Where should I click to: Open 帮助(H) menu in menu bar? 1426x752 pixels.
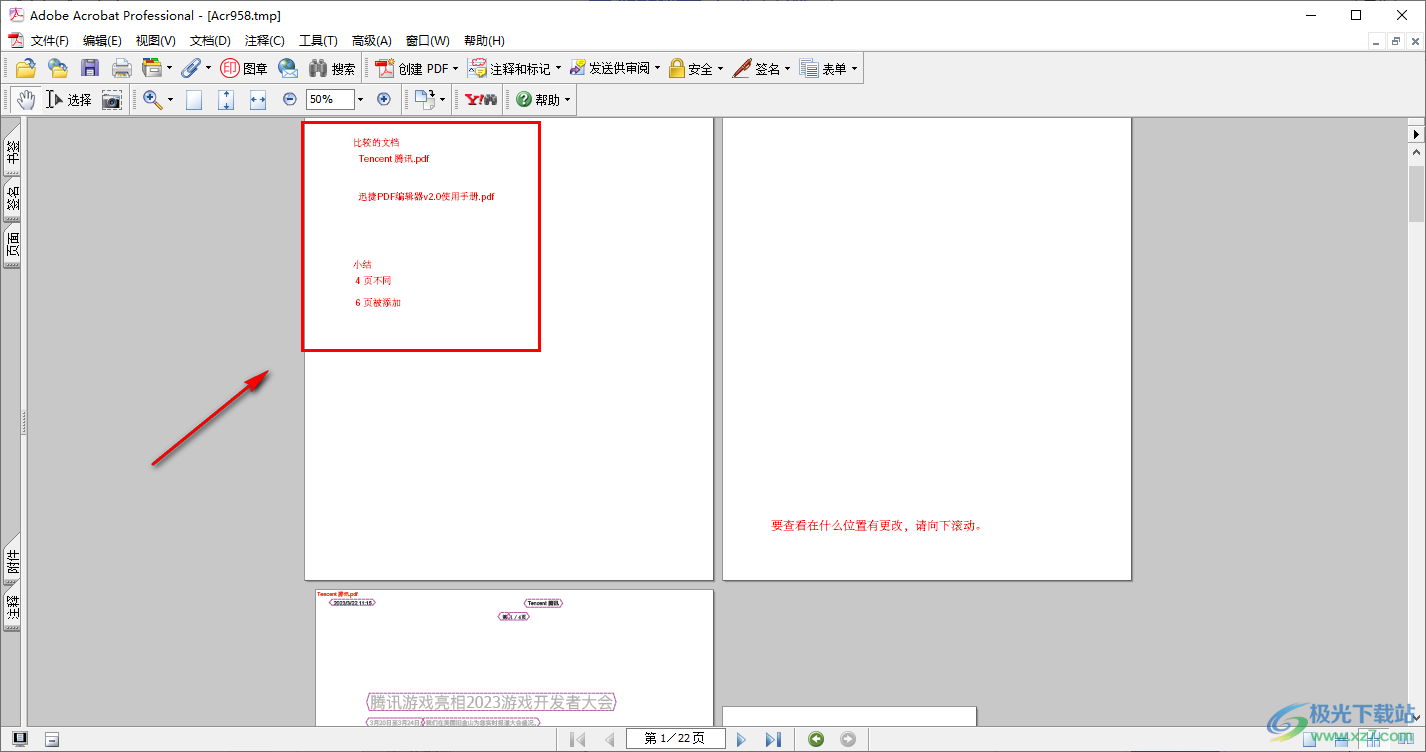[484, 41]
